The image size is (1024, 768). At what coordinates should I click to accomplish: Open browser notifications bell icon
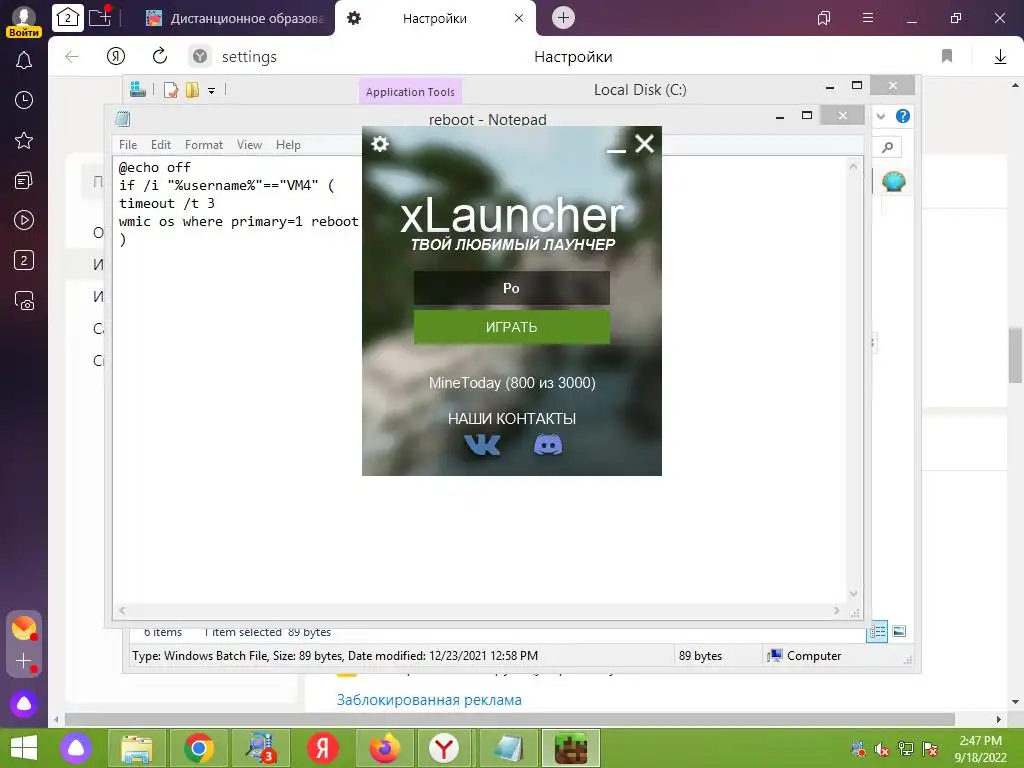click(24, 60)
